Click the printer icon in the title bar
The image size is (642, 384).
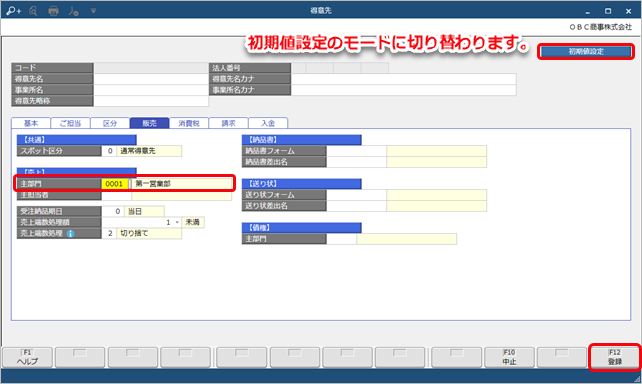[x=53, y=11]
